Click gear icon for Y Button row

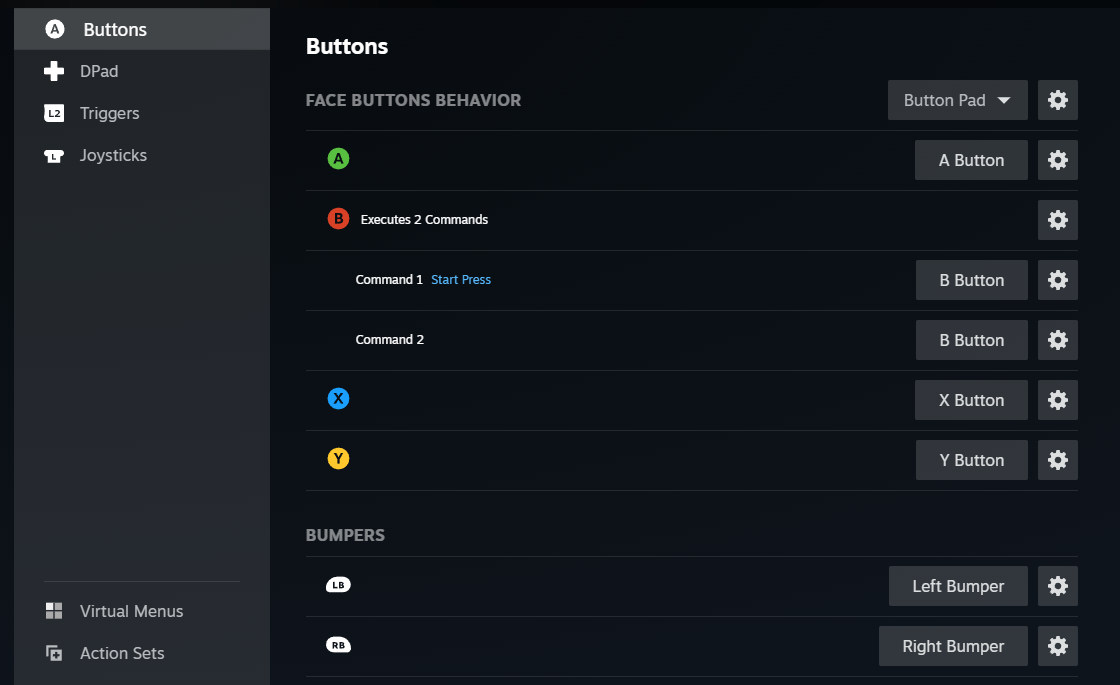pyautogui.click(x=1058, y=460)
